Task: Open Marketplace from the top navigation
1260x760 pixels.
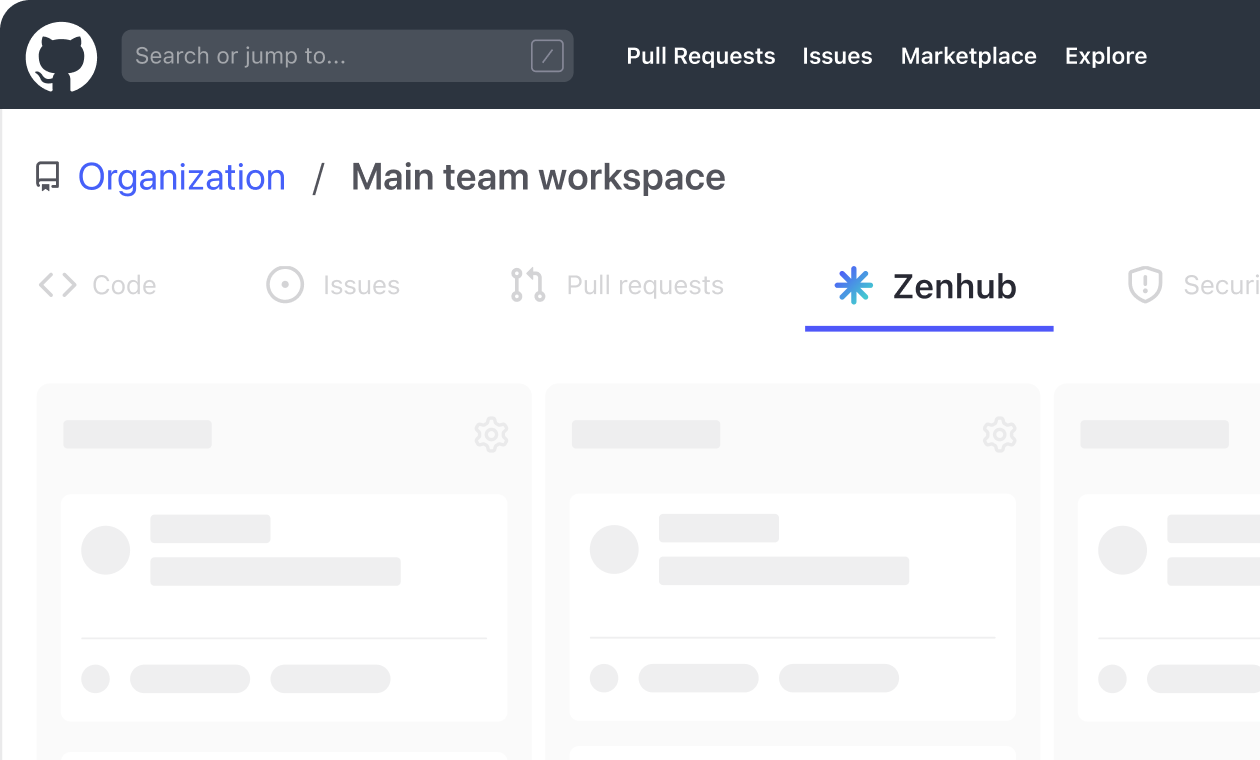Action: click(x=968, y=56)
